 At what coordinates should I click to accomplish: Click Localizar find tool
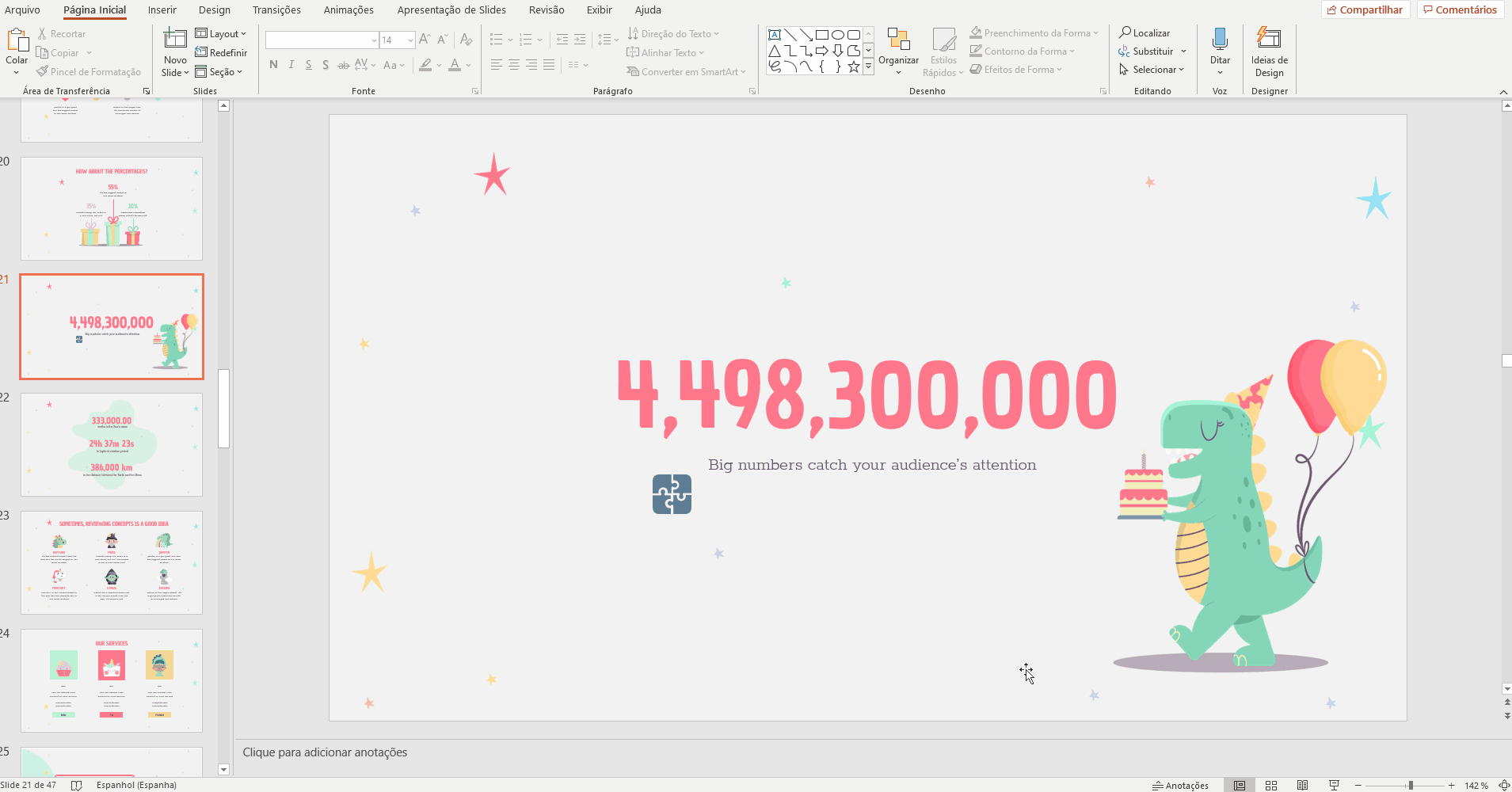tap(1144, 32)
